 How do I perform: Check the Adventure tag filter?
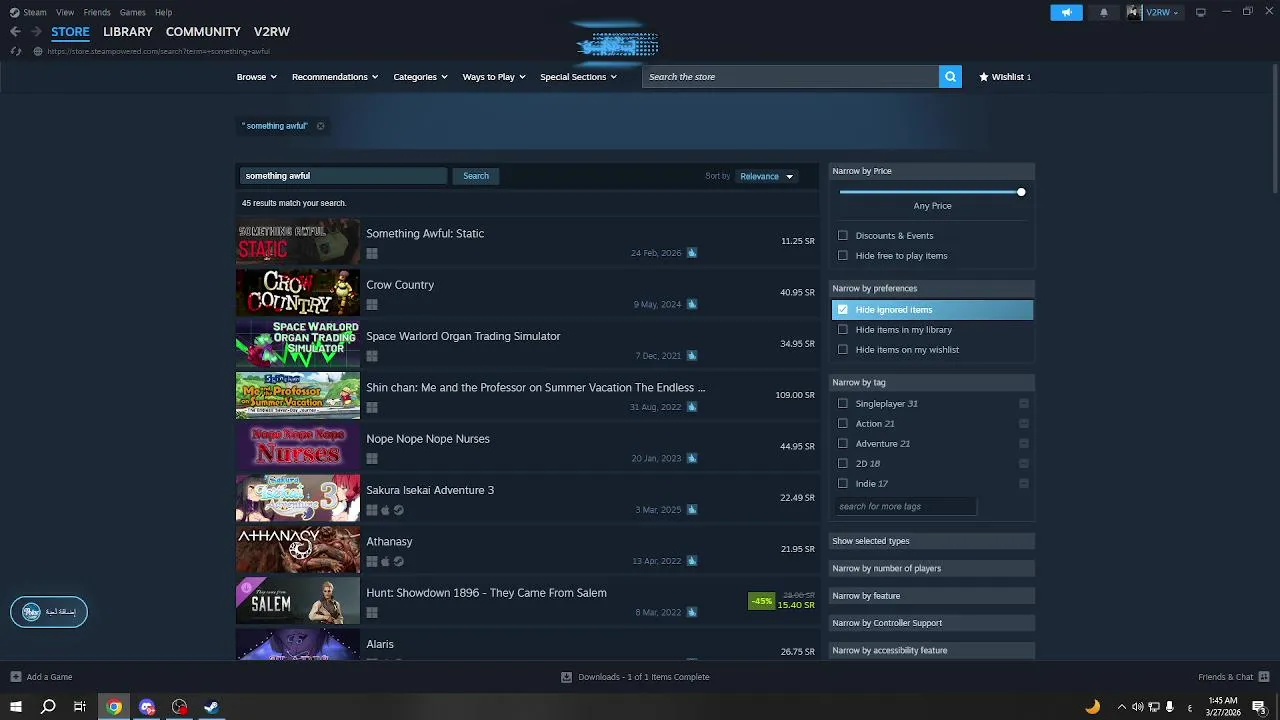pos(843,444)
